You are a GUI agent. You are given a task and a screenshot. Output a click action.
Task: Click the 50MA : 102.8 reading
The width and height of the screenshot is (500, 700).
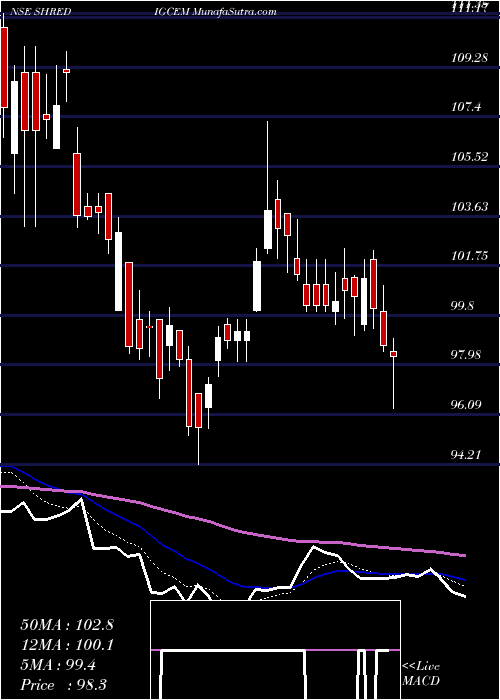[67, 625]
